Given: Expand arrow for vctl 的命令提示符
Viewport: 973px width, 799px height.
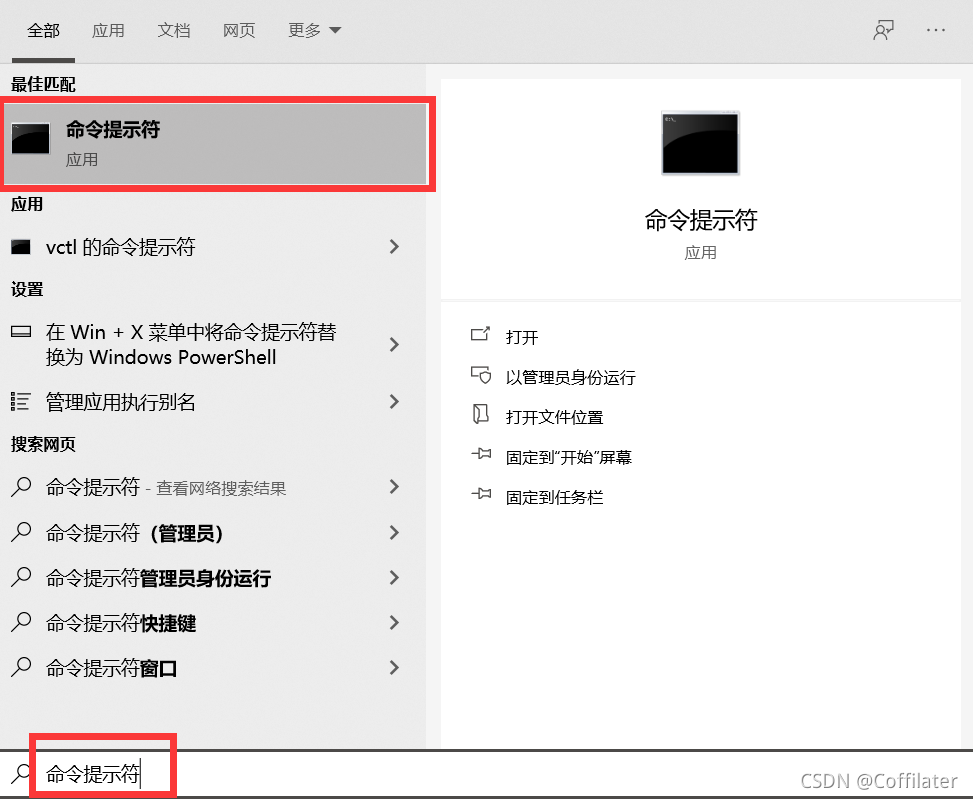Looking at the screenshot, I should point(394,247).
